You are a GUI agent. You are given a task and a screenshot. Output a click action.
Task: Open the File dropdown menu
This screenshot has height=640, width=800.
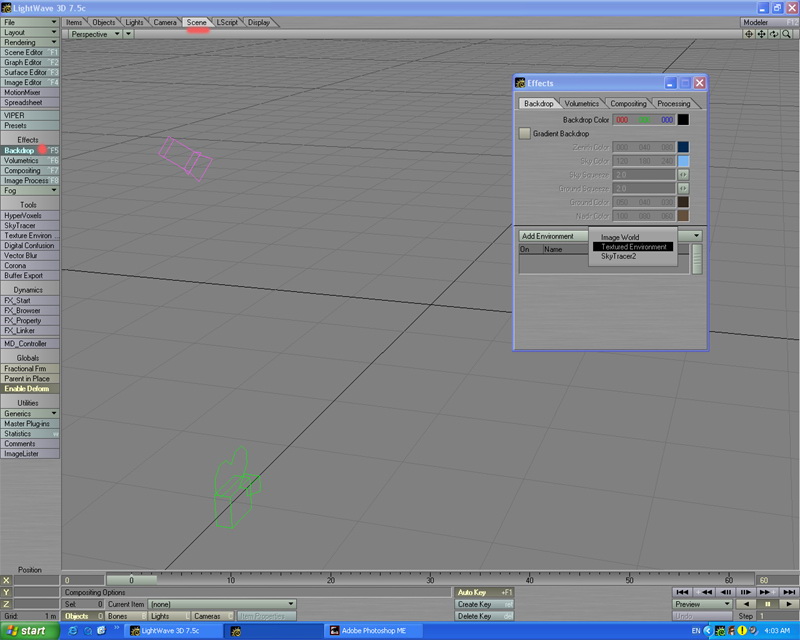pyautogui.click(x=30, y=22)
